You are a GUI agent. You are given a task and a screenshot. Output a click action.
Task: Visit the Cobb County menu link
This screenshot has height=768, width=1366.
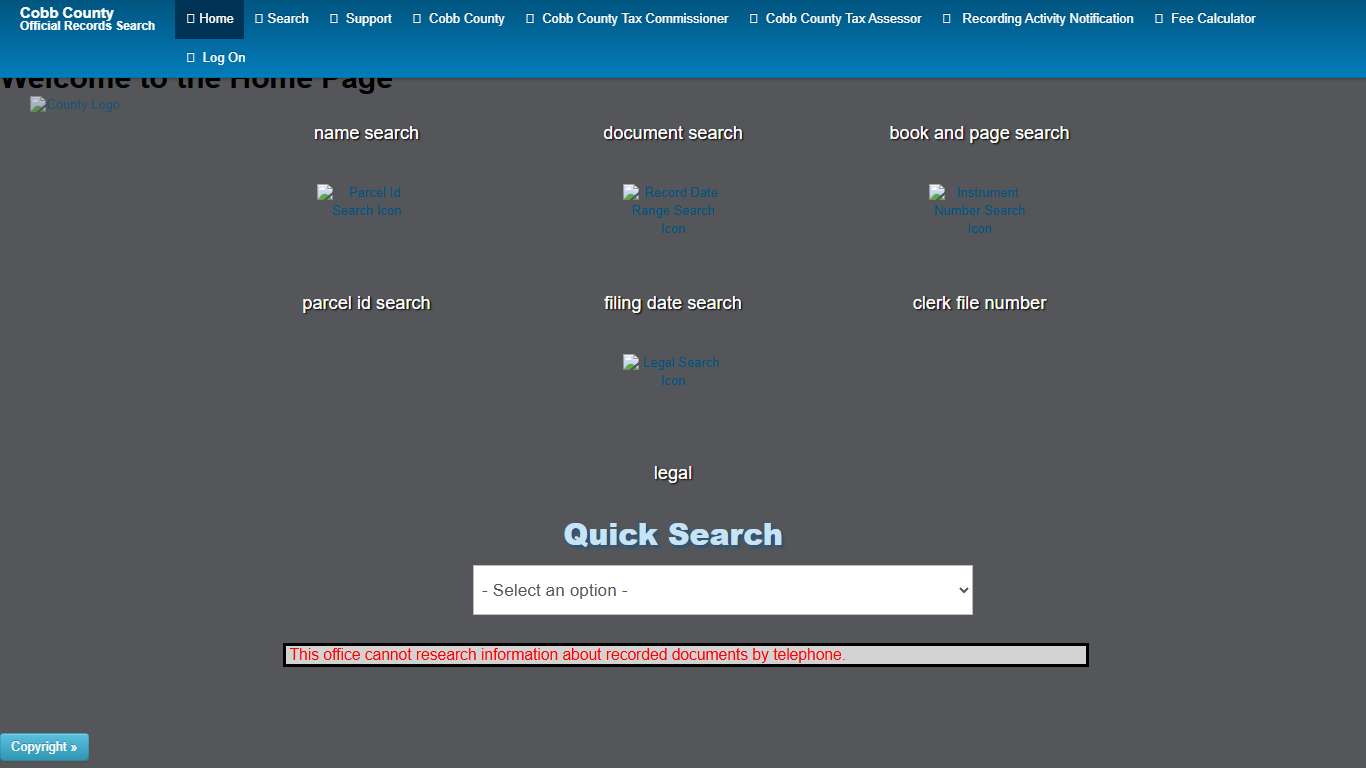pos(458,18)
